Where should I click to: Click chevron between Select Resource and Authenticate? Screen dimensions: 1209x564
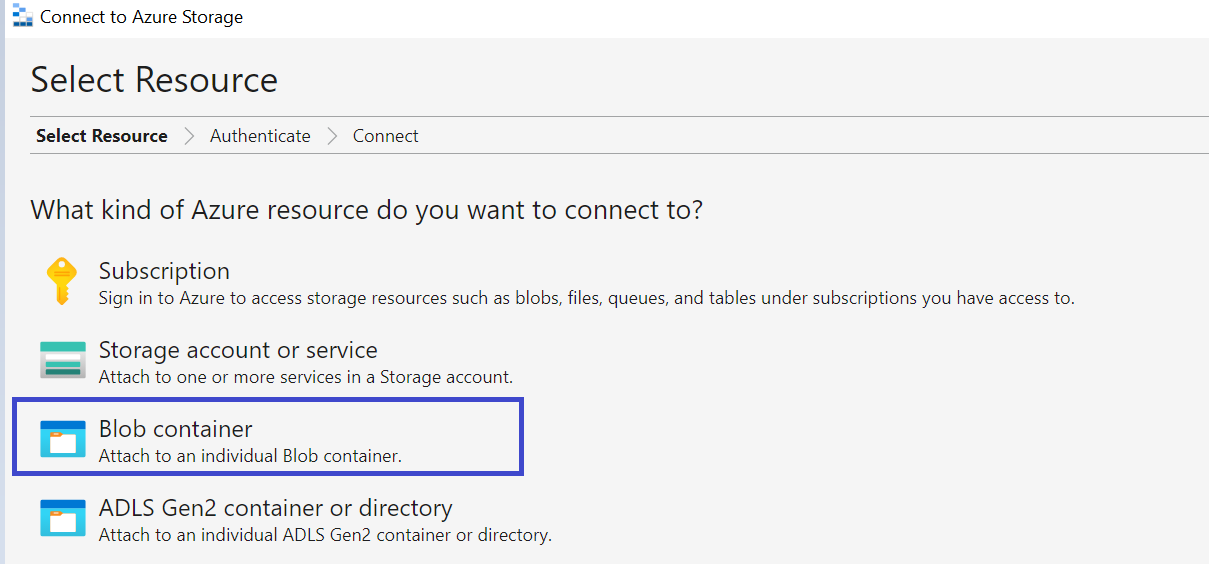[189, 136]
